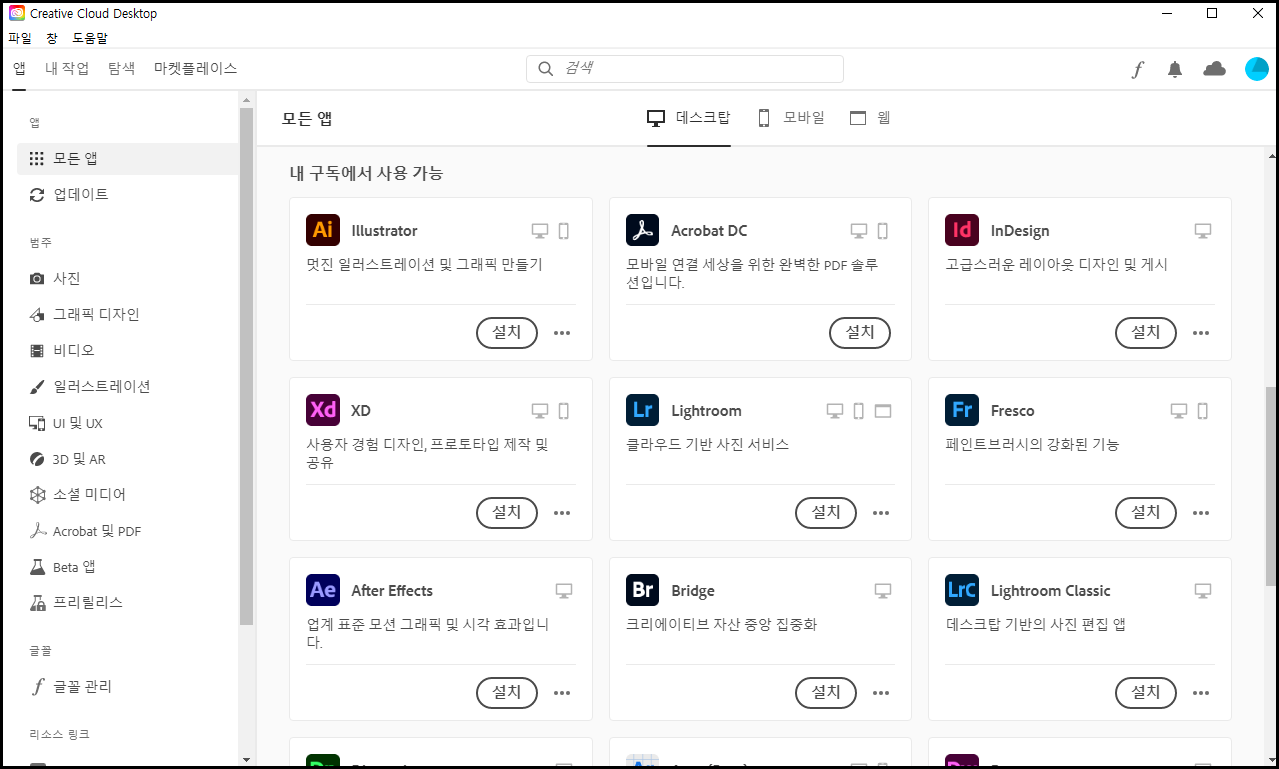Click the 검색 search field

coord(685,69)
